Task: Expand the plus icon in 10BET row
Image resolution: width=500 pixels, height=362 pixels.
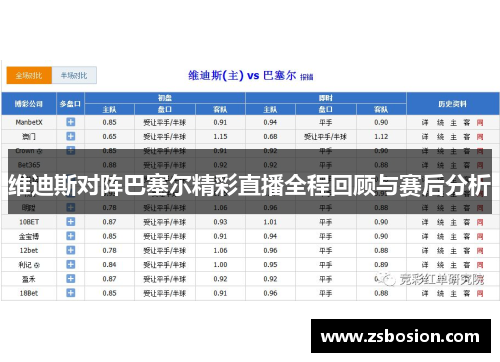Action: (x=71, y=222)
